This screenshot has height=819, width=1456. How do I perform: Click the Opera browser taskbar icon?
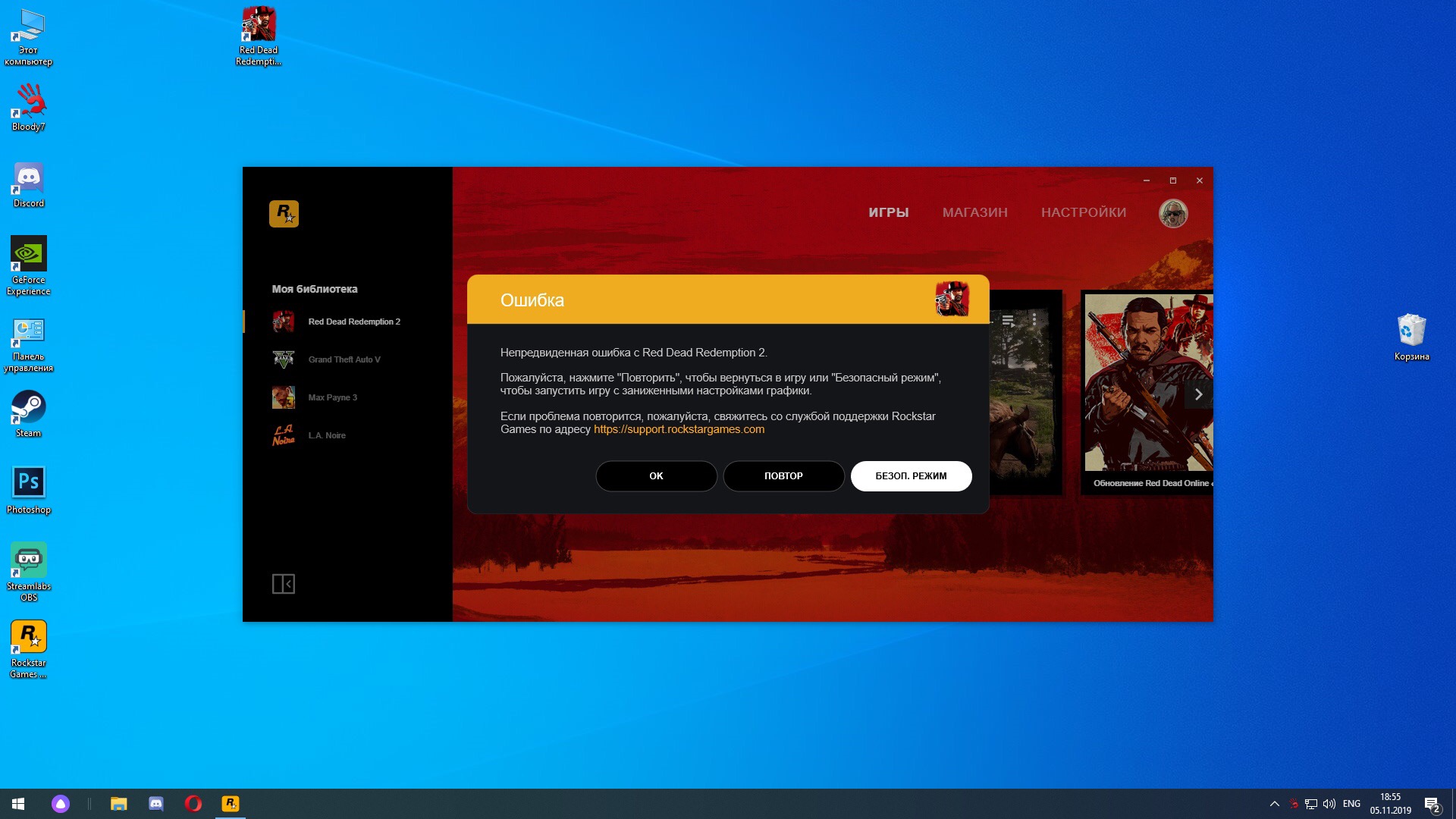pyautogui.click(x=193, y=804)
